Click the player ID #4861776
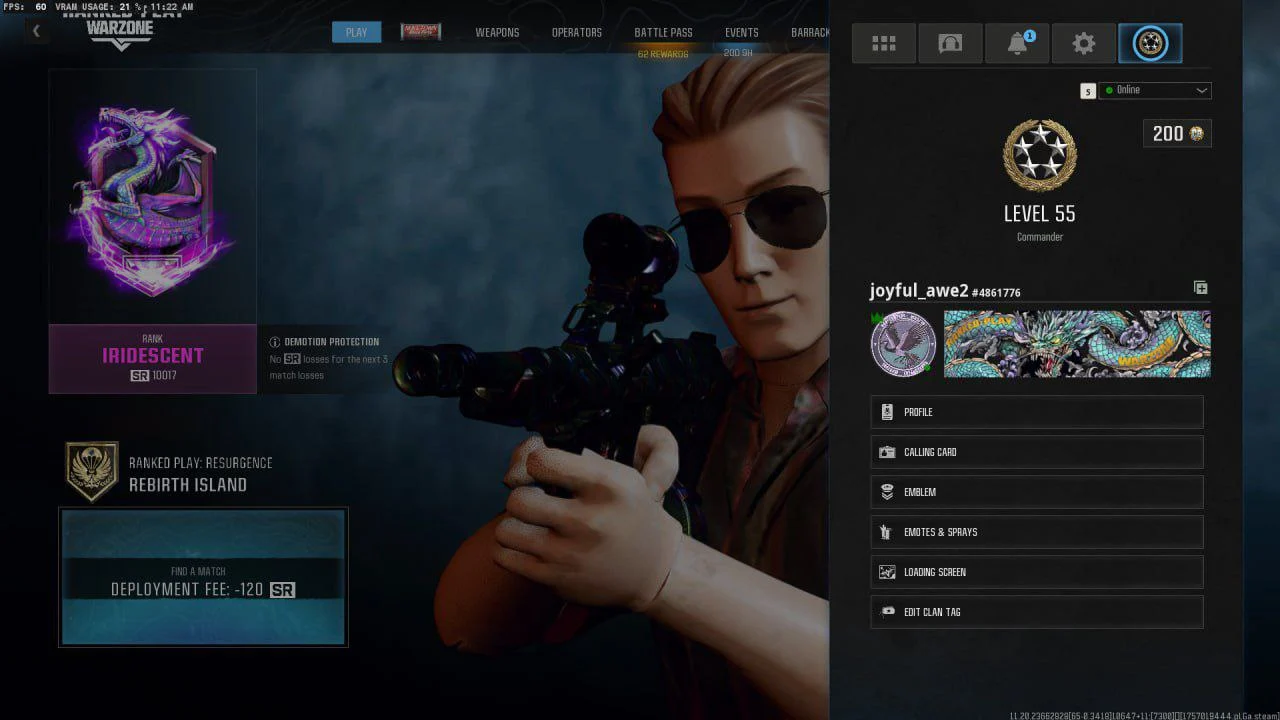 pos(996,293)
